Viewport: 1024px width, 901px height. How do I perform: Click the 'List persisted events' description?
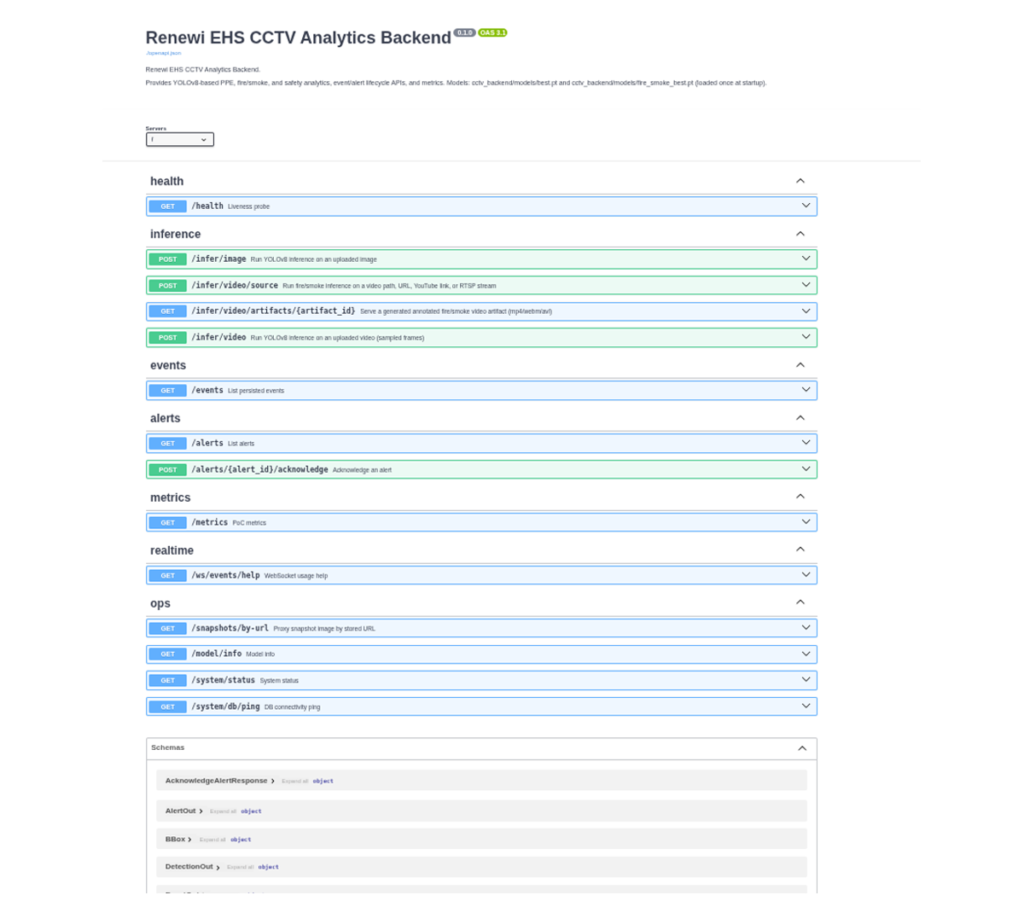tap(256, 390)
